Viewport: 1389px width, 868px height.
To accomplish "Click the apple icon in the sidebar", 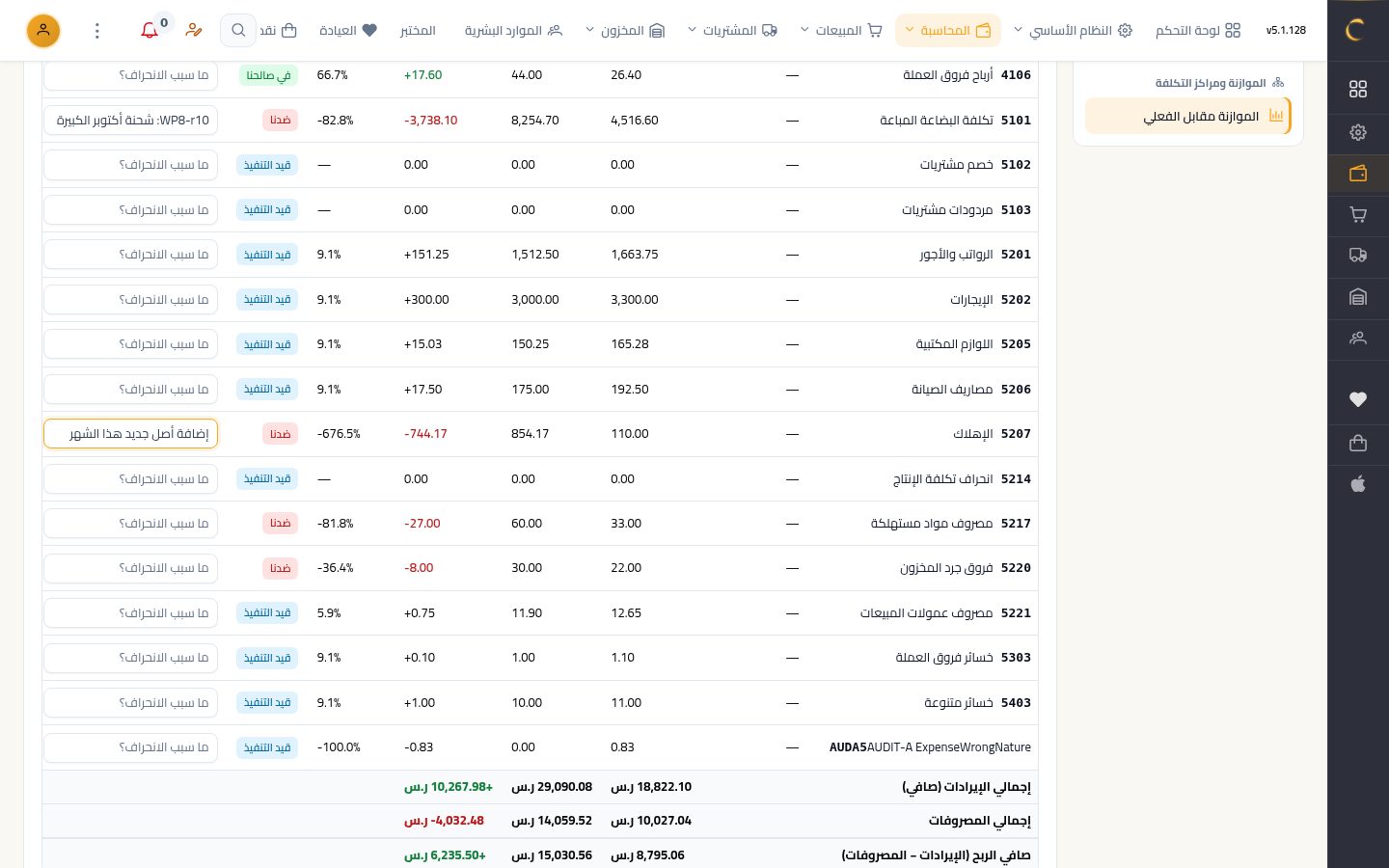I will 1358,484.
